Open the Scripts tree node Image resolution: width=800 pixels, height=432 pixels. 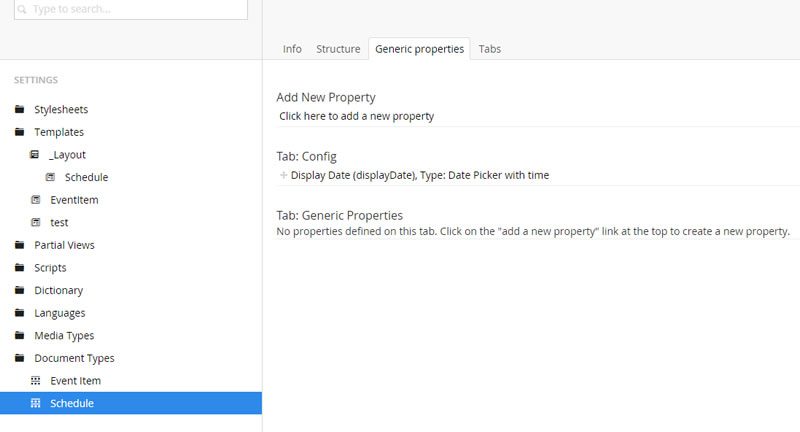[x=50, y=268]
